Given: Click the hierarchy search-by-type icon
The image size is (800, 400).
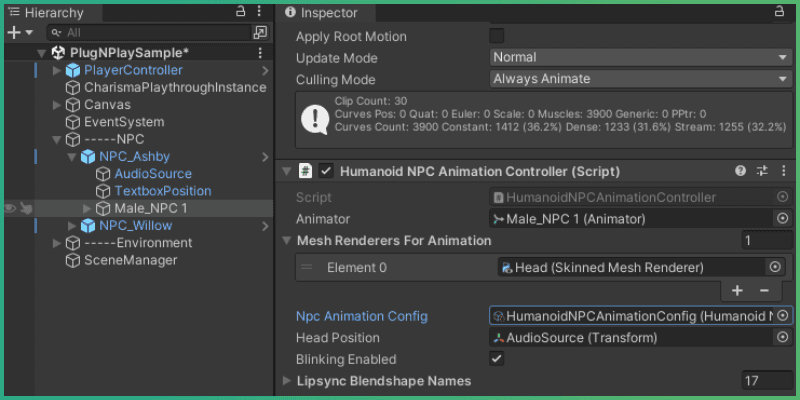Looking at the screenshot, I should pos(260,33).
